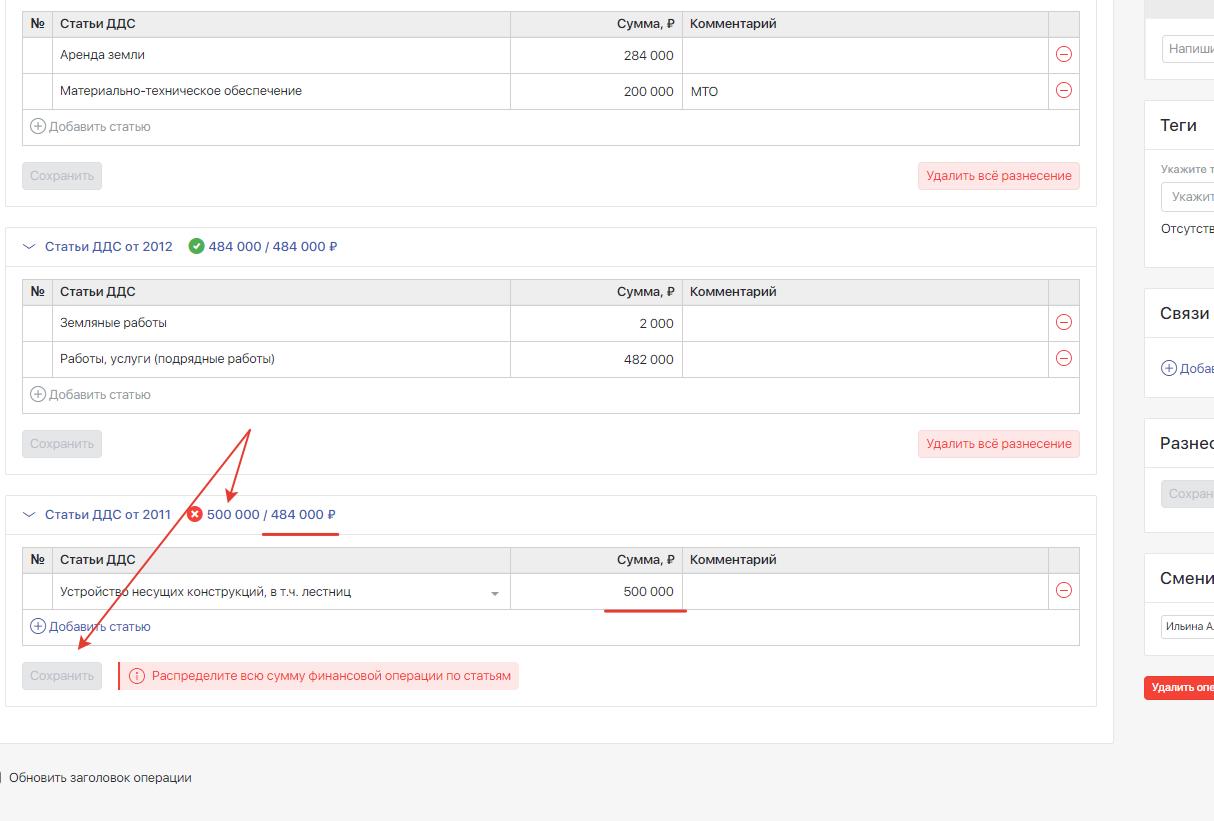The height and width of the screenshot is (821, 1214).
Task: Click the green check icon near 484 000
Action: point(196,247)
